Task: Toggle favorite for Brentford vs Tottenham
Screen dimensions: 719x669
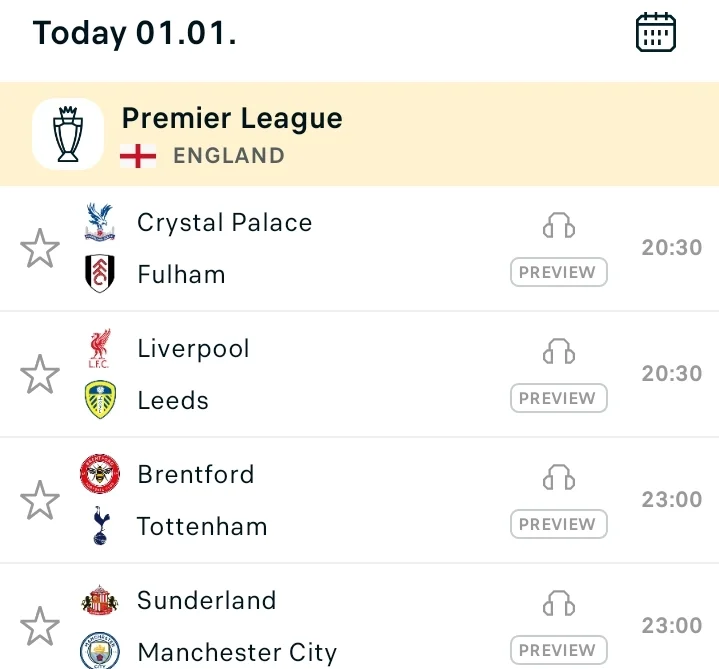Action: point(40,500)
